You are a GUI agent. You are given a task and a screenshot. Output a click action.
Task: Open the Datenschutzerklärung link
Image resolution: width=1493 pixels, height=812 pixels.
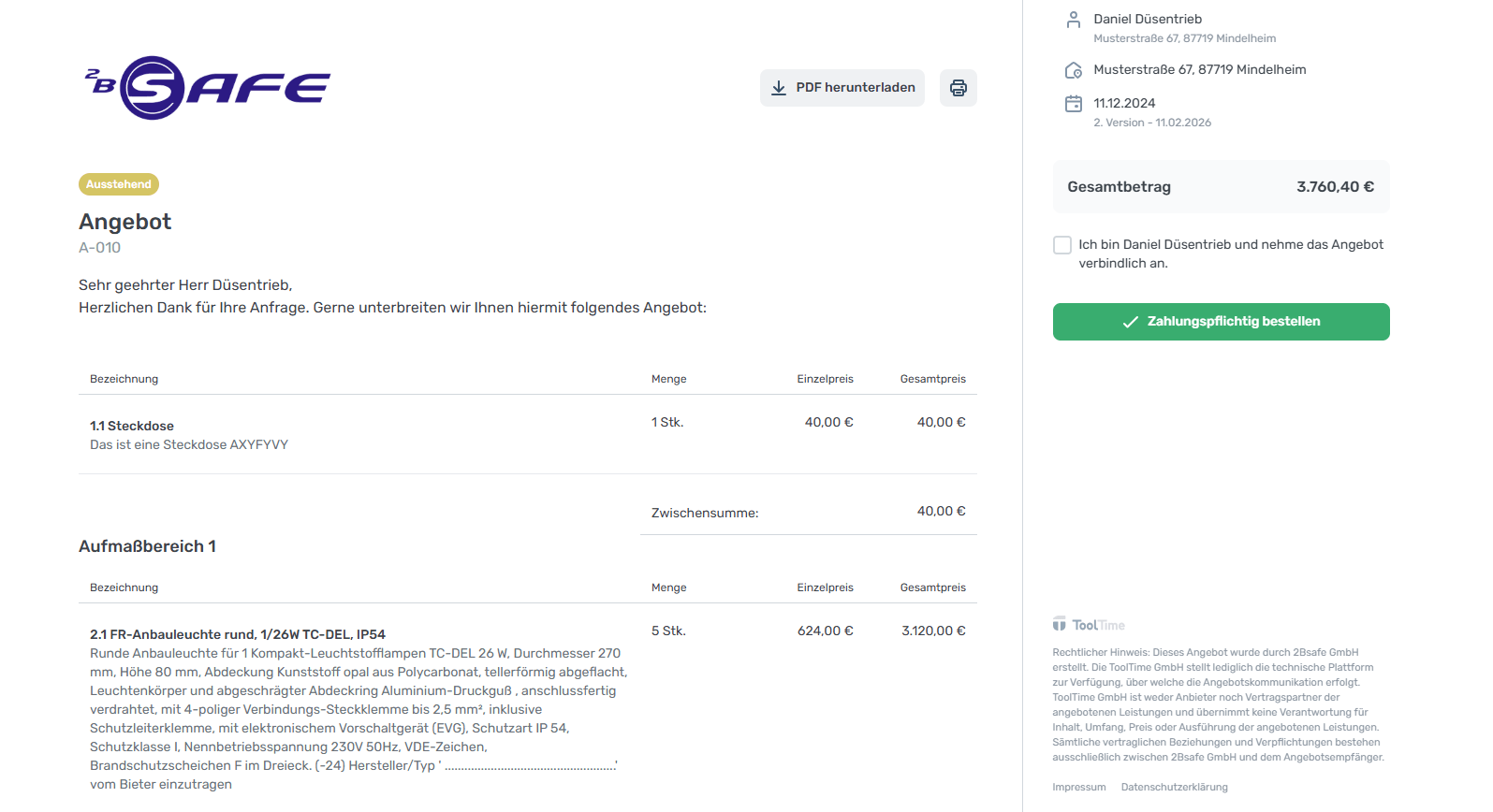pyautogui.click(x=1174, y=788)
